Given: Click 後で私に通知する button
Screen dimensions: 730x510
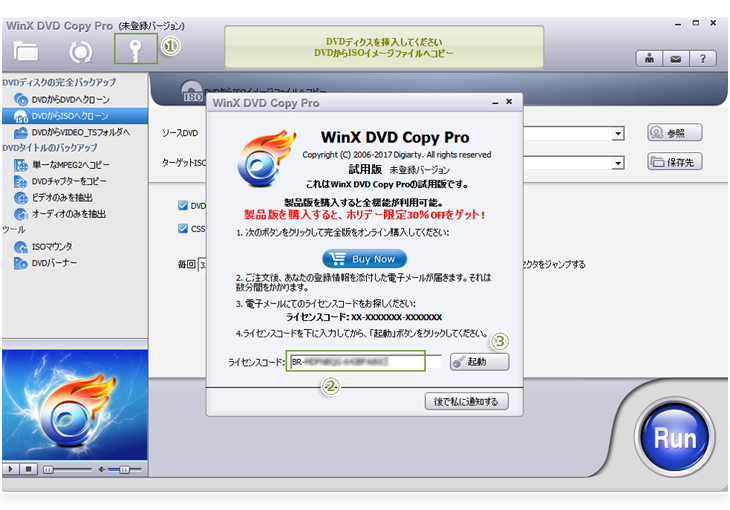Looking at the screenshot, I should [466, 401].
